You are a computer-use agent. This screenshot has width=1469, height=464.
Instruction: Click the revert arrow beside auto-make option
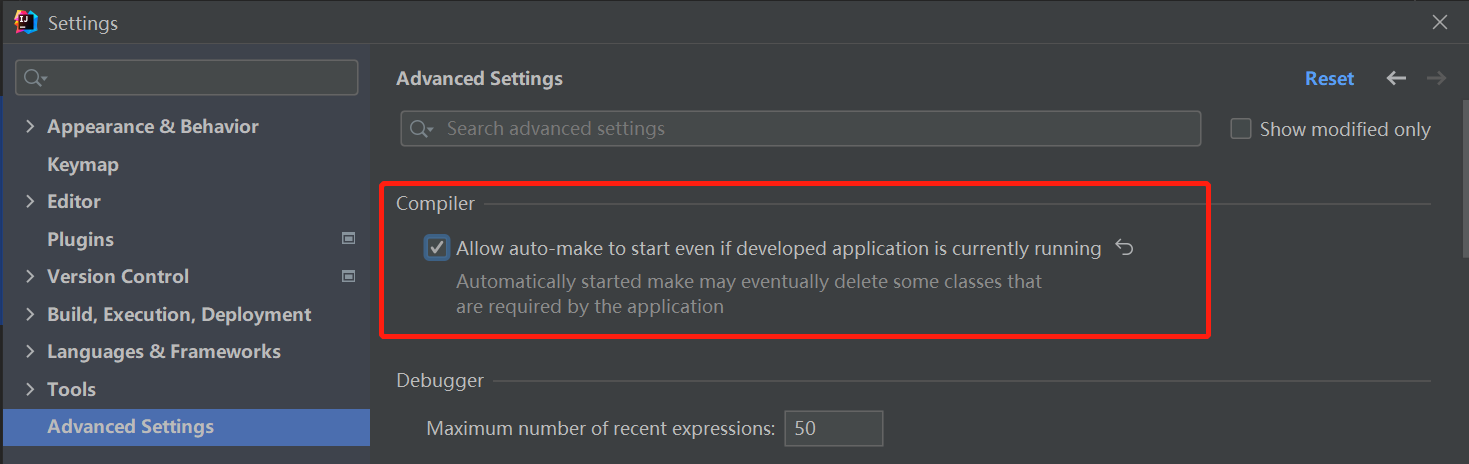pos(1124,248)
